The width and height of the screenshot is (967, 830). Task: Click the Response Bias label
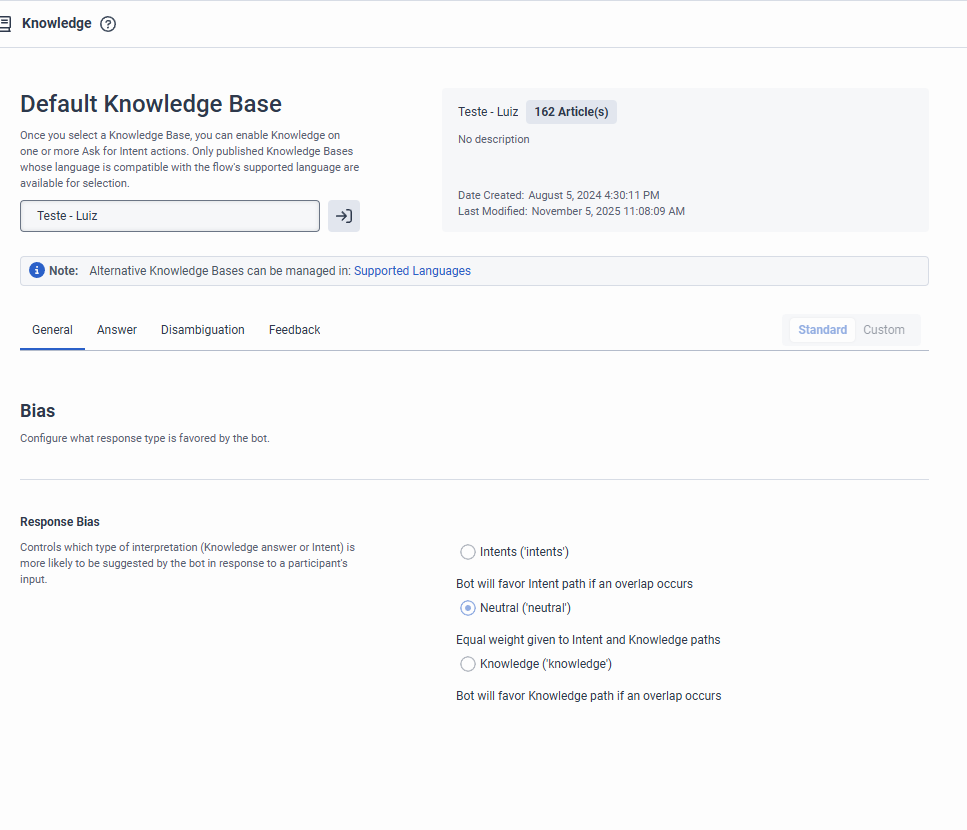click(60, 522)
